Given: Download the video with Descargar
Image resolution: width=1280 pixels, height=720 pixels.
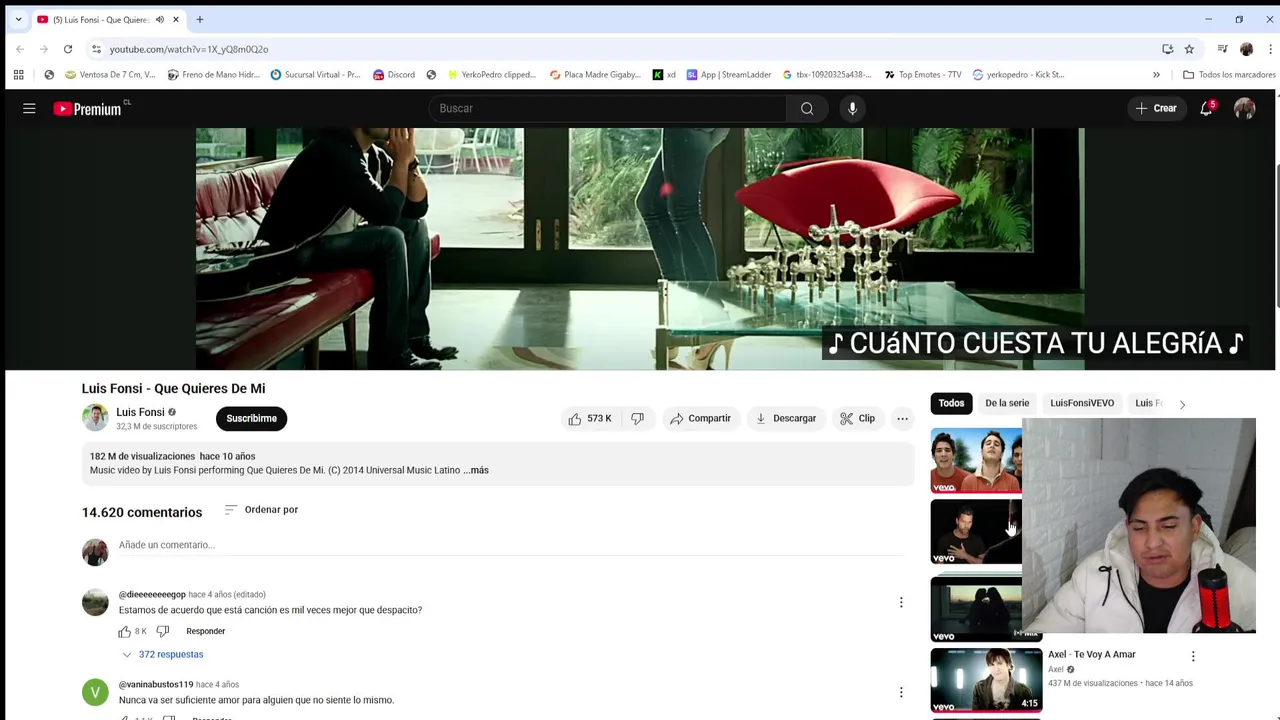Looking at the screenshot, I should tap(786, 418).
